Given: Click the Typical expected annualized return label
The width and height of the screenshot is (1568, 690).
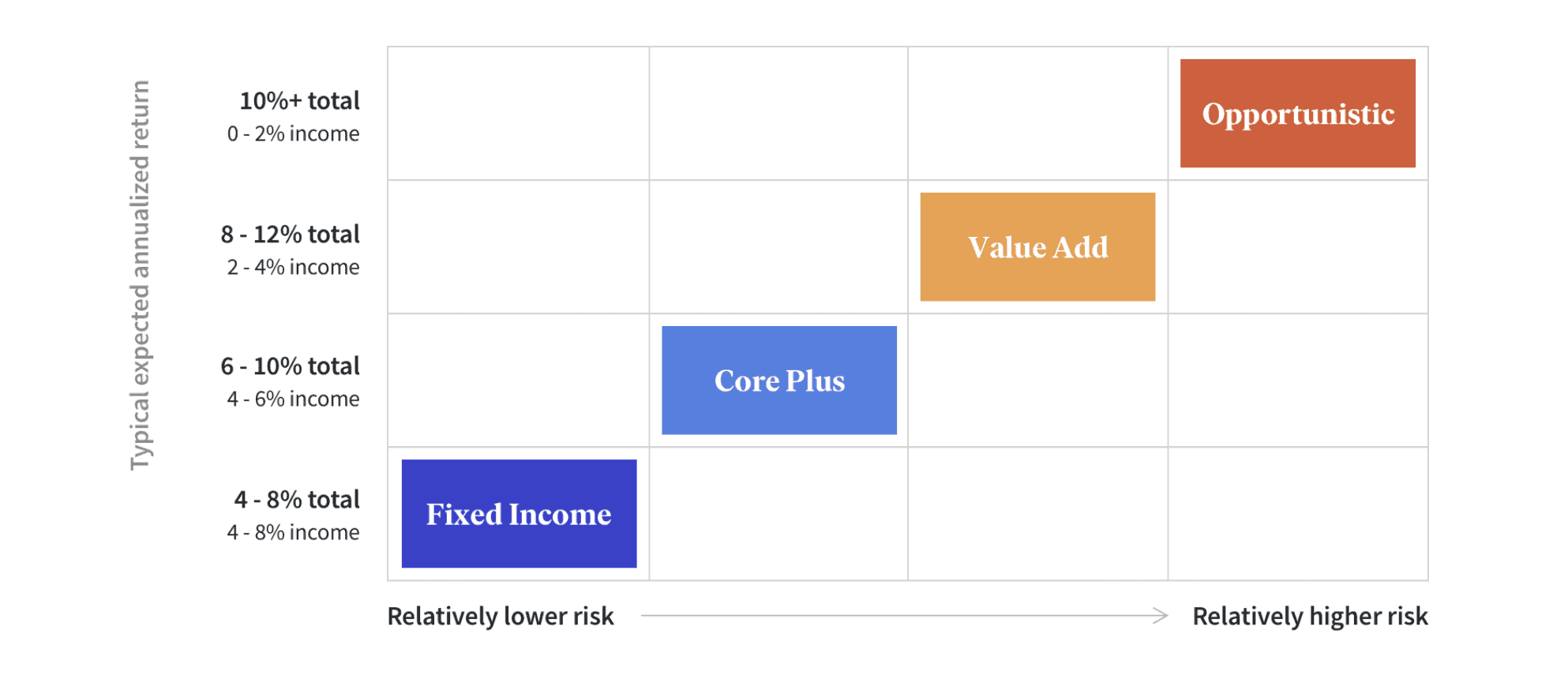Looking at the screenshot, I should point(140,276).
